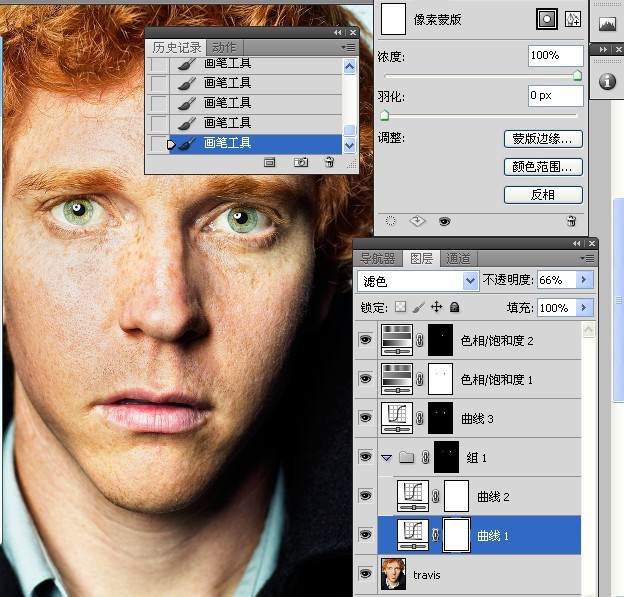Lock all padlock icon

[454, 307]
